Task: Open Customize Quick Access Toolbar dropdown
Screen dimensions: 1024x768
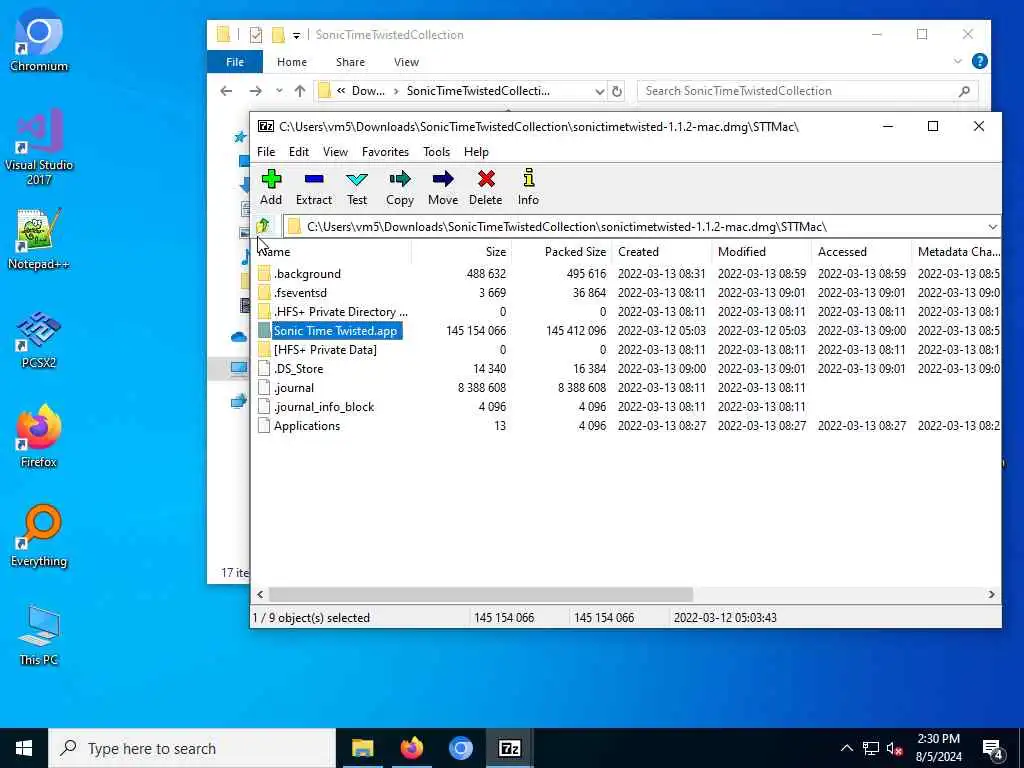Action: click(x=296, y=35)
